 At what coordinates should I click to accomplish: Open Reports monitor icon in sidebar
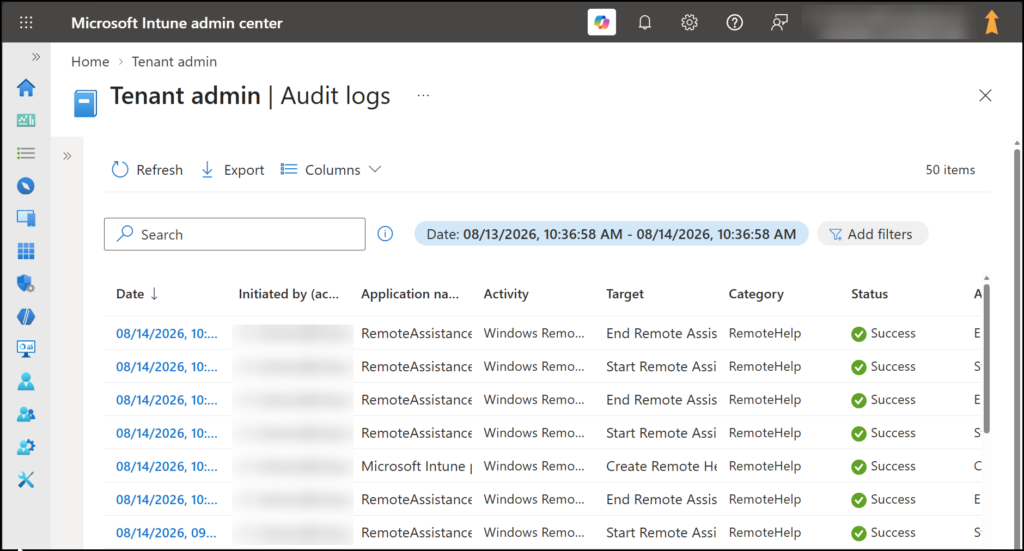pyautogui.click(x=26, y=349)
